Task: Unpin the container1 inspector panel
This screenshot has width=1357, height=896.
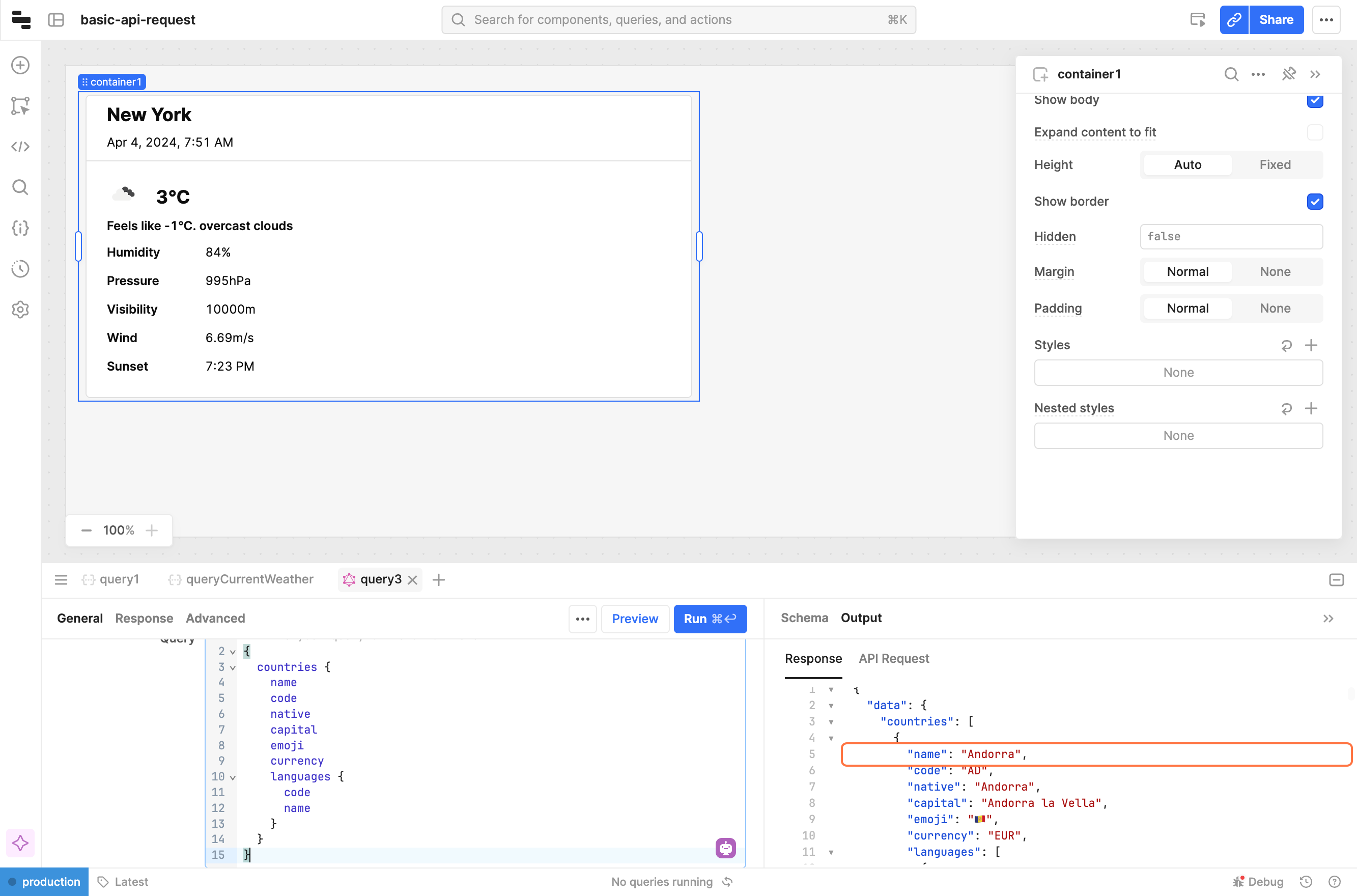Action: (1288, 74)
